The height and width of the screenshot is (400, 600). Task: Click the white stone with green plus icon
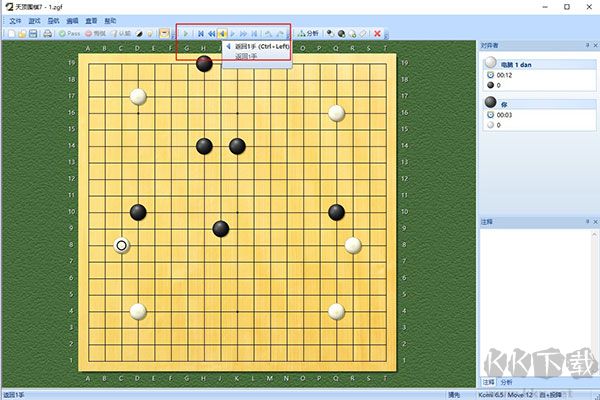[352, 34]
